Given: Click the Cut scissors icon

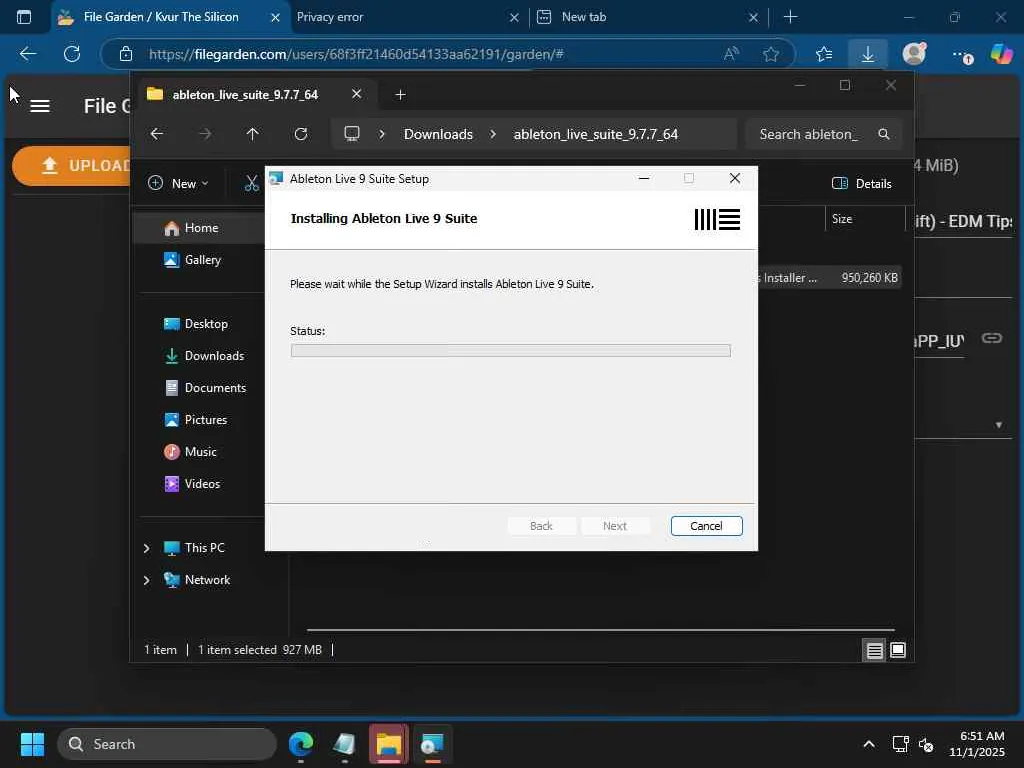Looking at the screenshot, I should click(x=251, y=184).
